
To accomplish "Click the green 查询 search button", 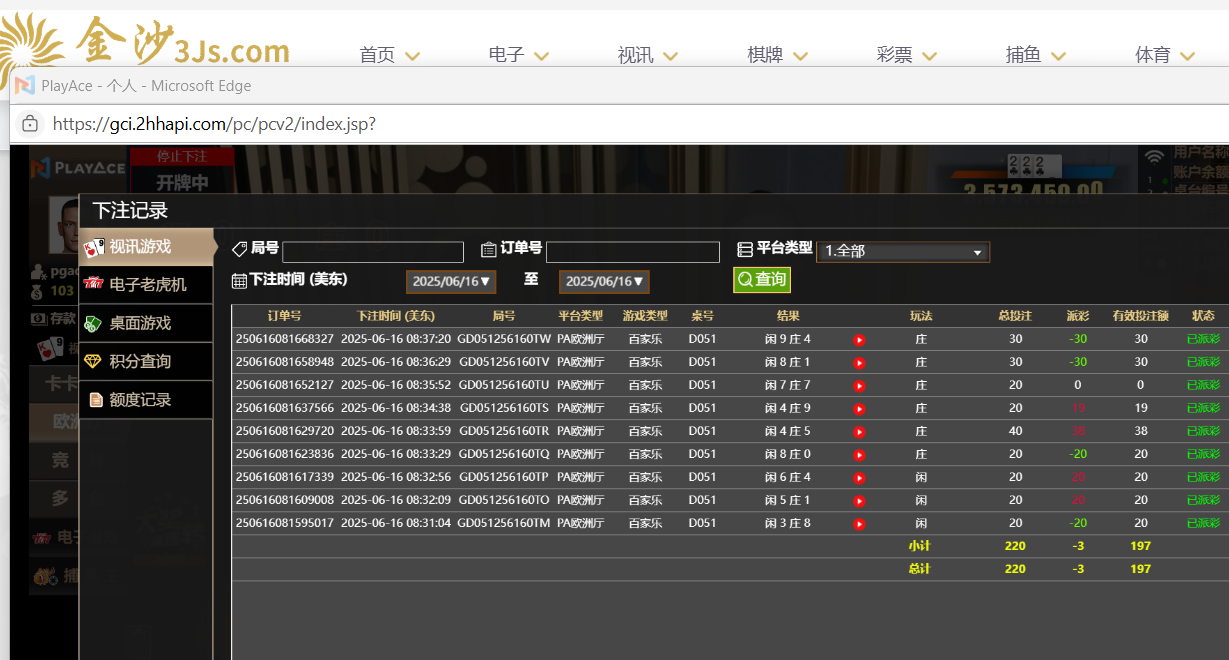I will tap(762, 280).
